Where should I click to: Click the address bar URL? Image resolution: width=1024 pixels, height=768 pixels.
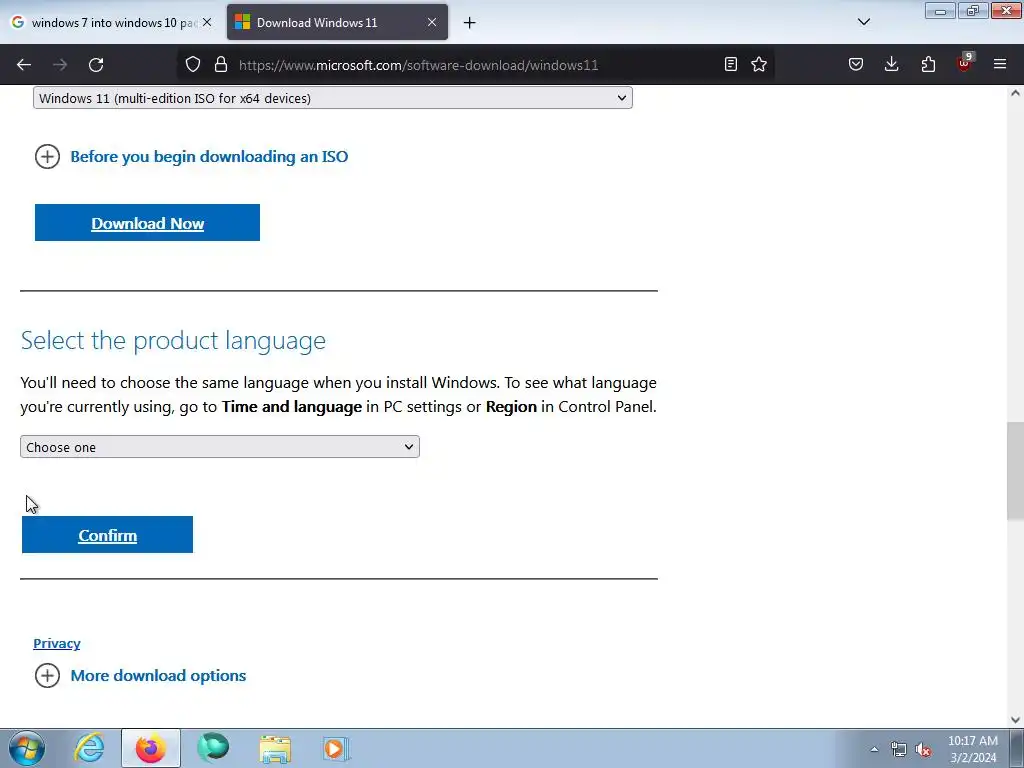418,65
